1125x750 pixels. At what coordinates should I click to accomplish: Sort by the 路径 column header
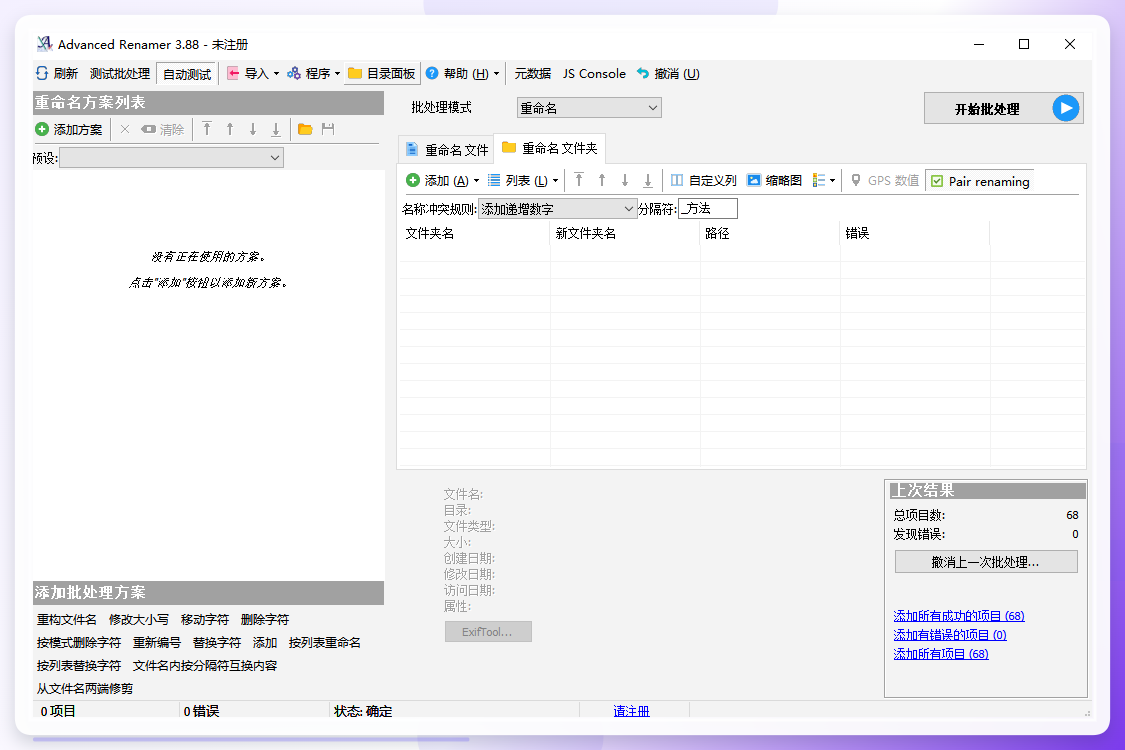[x=770, y=233]
